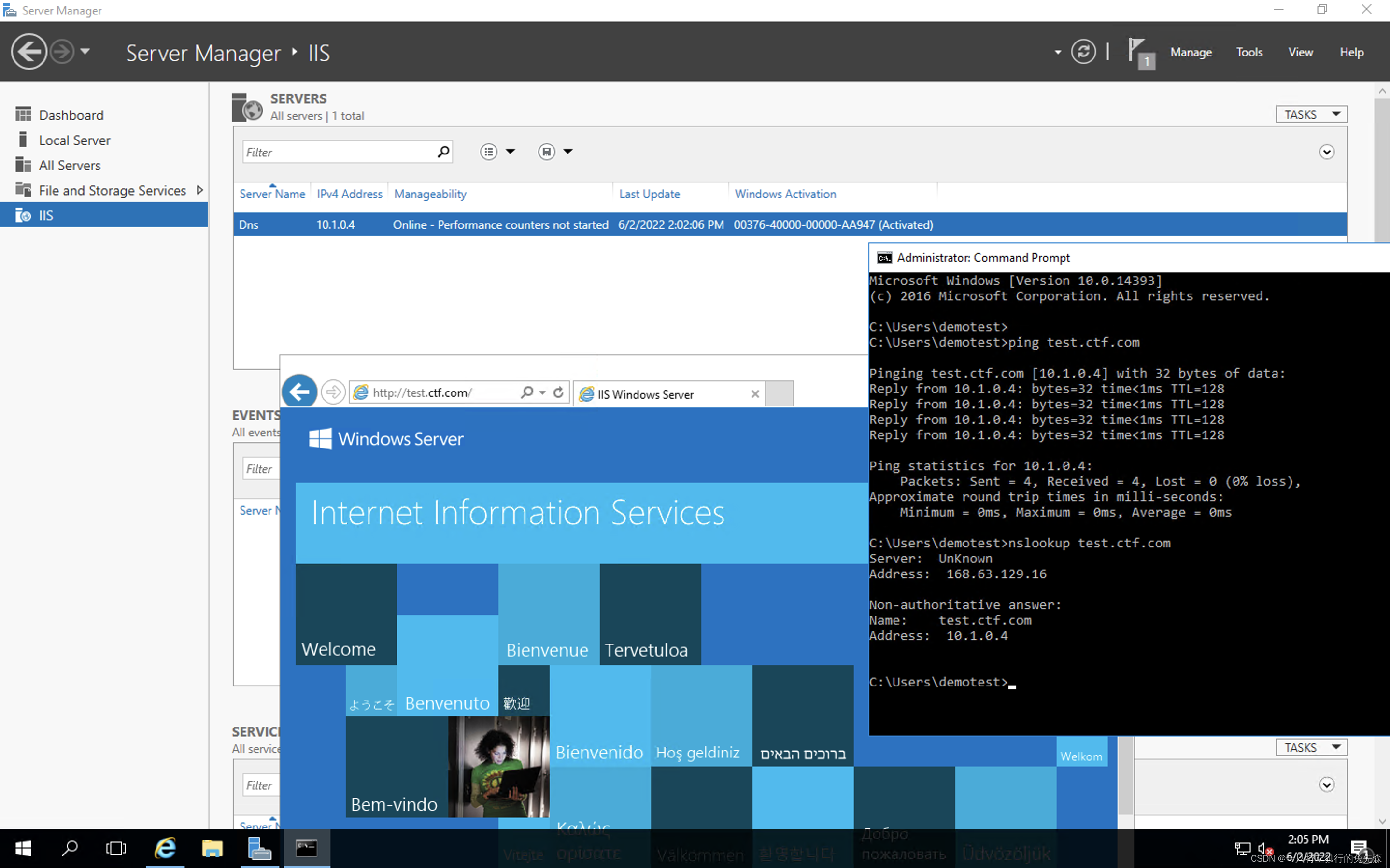Click the Welcome tile on IIS page
The height and width of the screenshot is (868, 1390).
pyautogui.click(x=346, y=614)
